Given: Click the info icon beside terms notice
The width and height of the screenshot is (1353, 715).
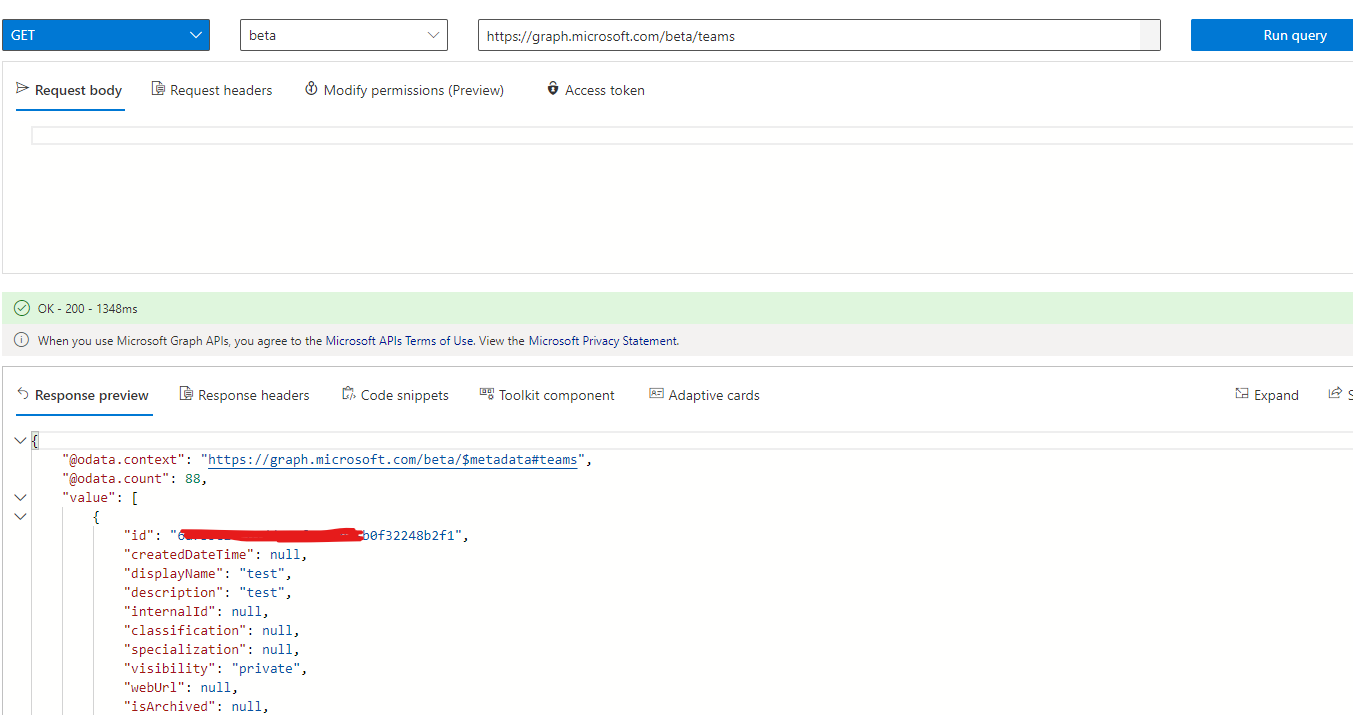Looking at the screenshot, I should [x=22, y=340].
